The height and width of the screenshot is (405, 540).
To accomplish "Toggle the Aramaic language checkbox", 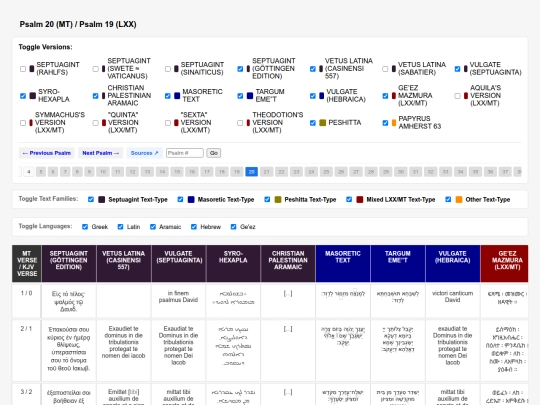I will click(153, 227).
